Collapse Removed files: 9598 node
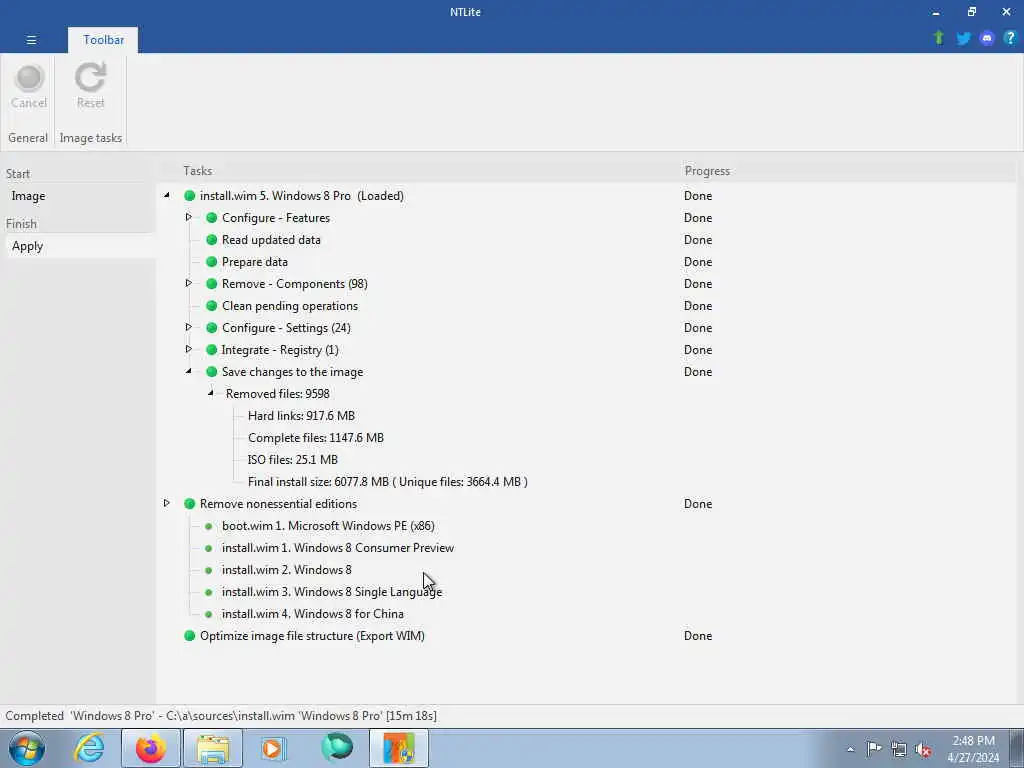 (210, 393)
